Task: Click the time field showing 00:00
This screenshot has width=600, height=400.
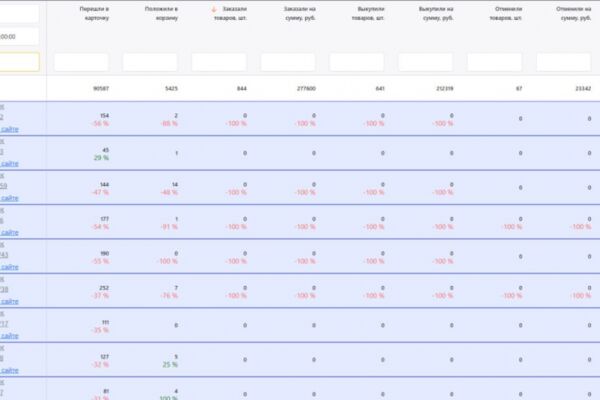Action: (19, 37)
